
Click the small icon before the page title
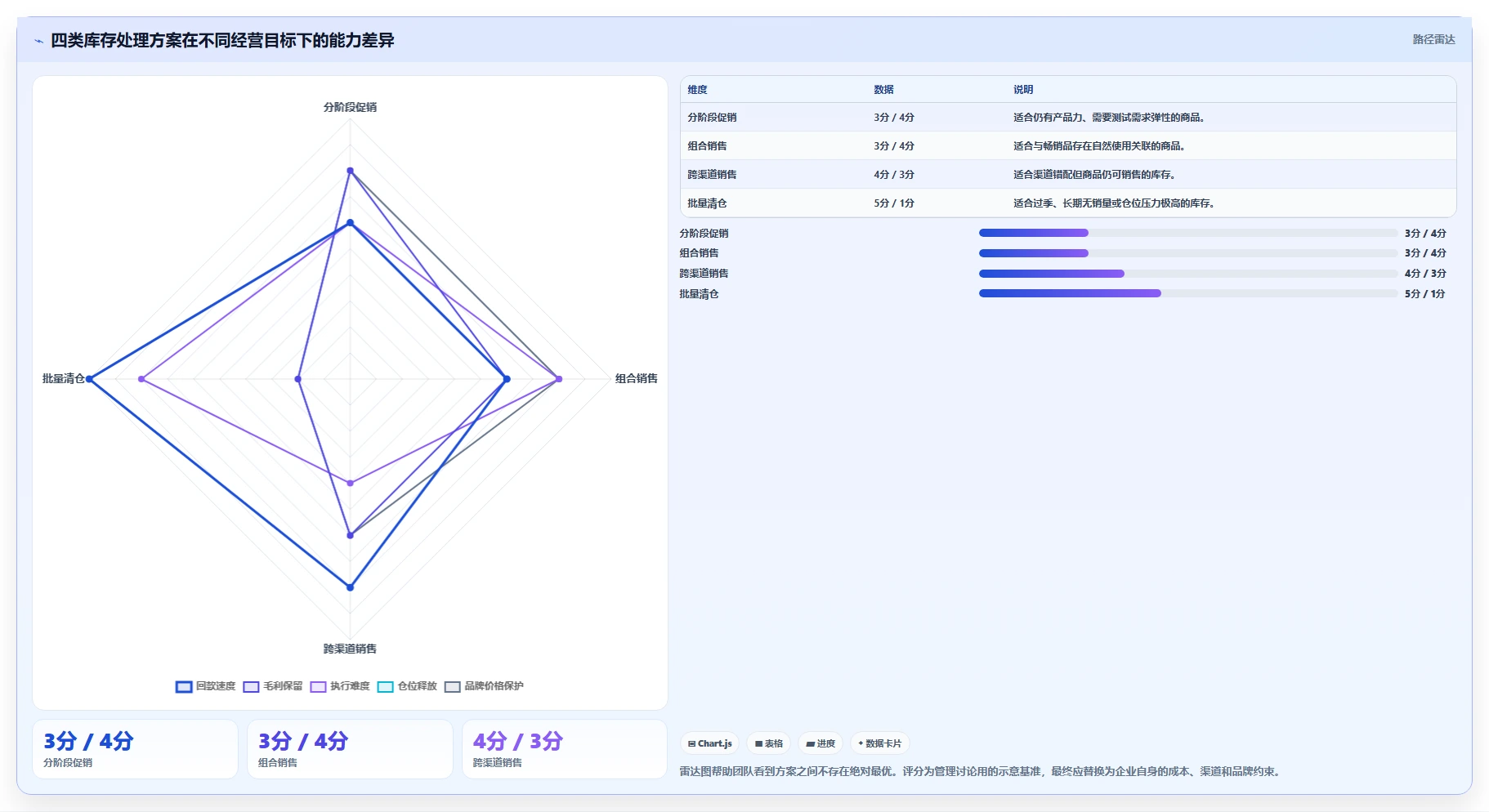click(38, 41)
